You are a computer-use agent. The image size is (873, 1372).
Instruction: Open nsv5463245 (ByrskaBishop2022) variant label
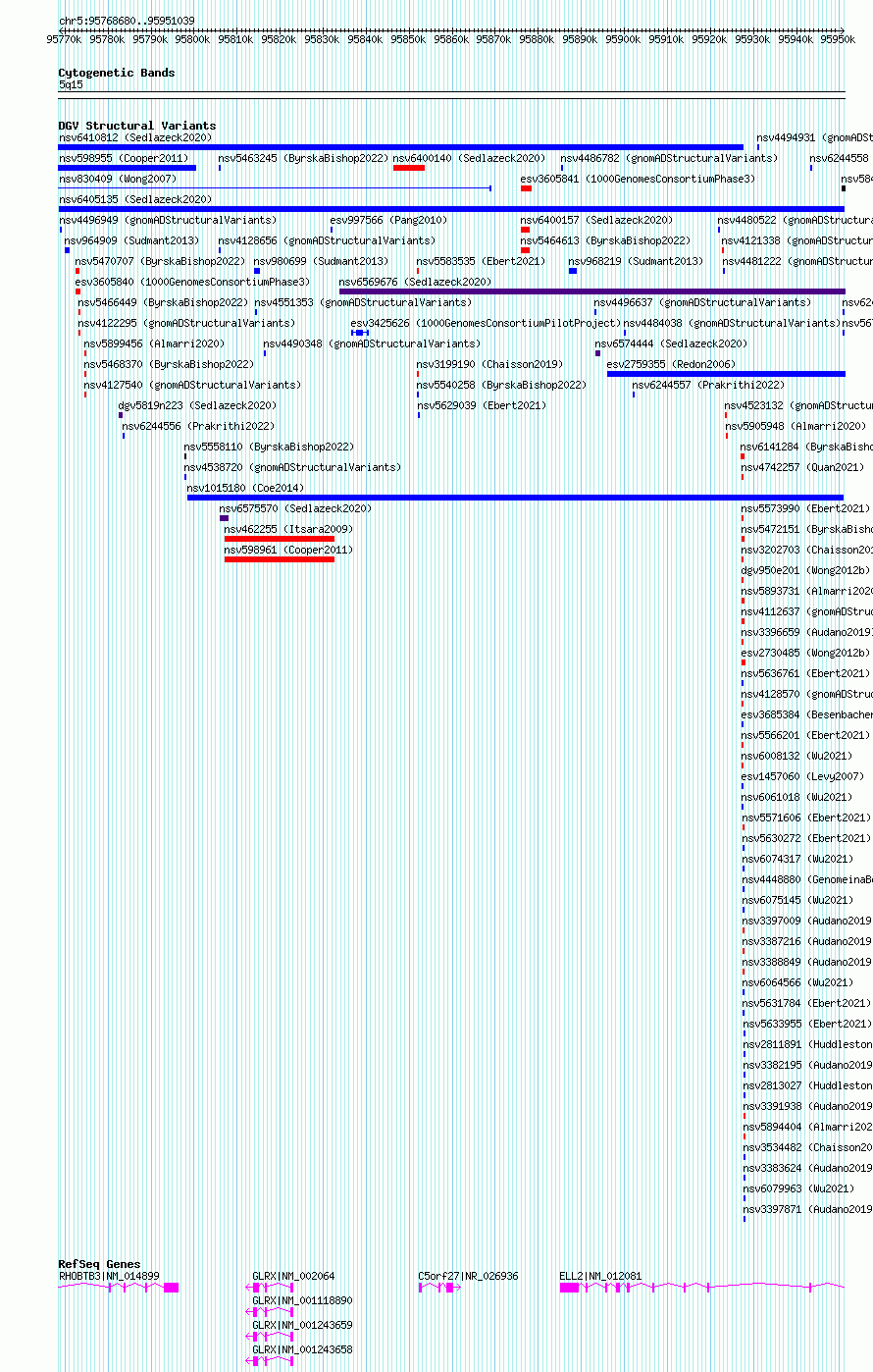[303, 158]
